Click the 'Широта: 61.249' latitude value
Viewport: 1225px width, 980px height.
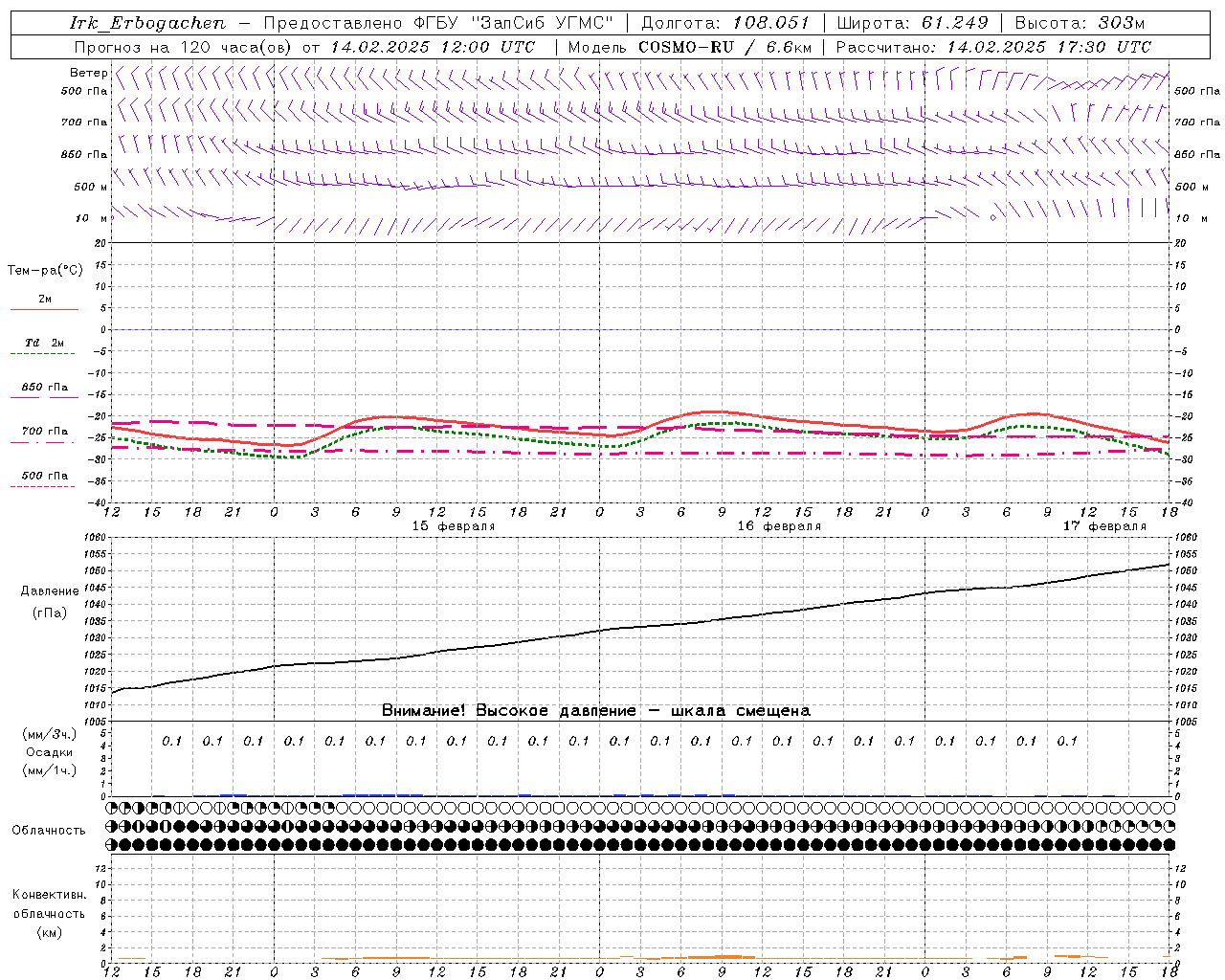[x=912, y=23]
